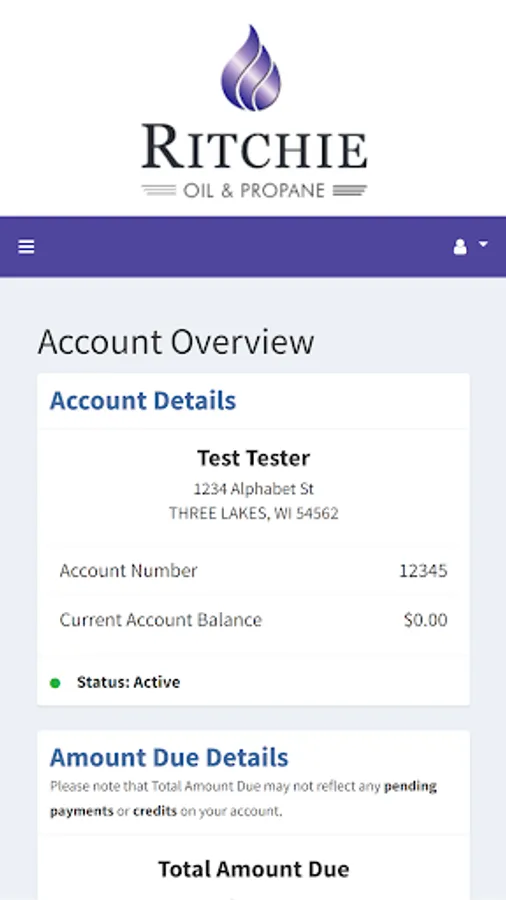Click THREE LAKES, WI 54562 text
The height and width of the screenshot is (900, 506).
point(254,513)
